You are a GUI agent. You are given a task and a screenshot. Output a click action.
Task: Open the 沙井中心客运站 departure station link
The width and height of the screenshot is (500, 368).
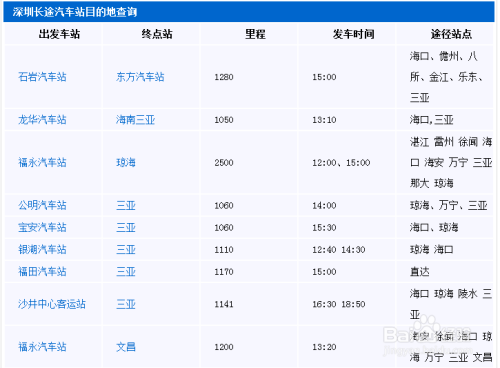[52, 304]
